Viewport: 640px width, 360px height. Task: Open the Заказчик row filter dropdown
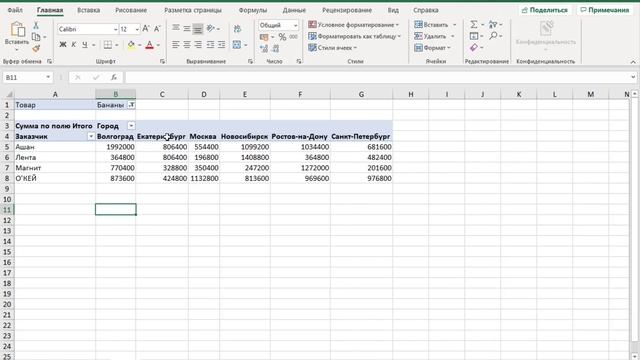(91, 136)
